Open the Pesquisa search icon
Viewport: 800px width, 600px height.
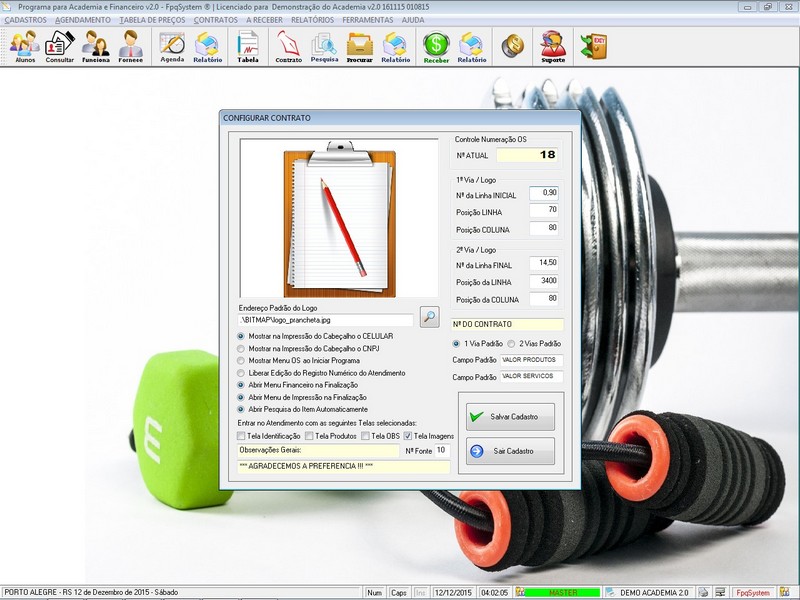point(324,46)
